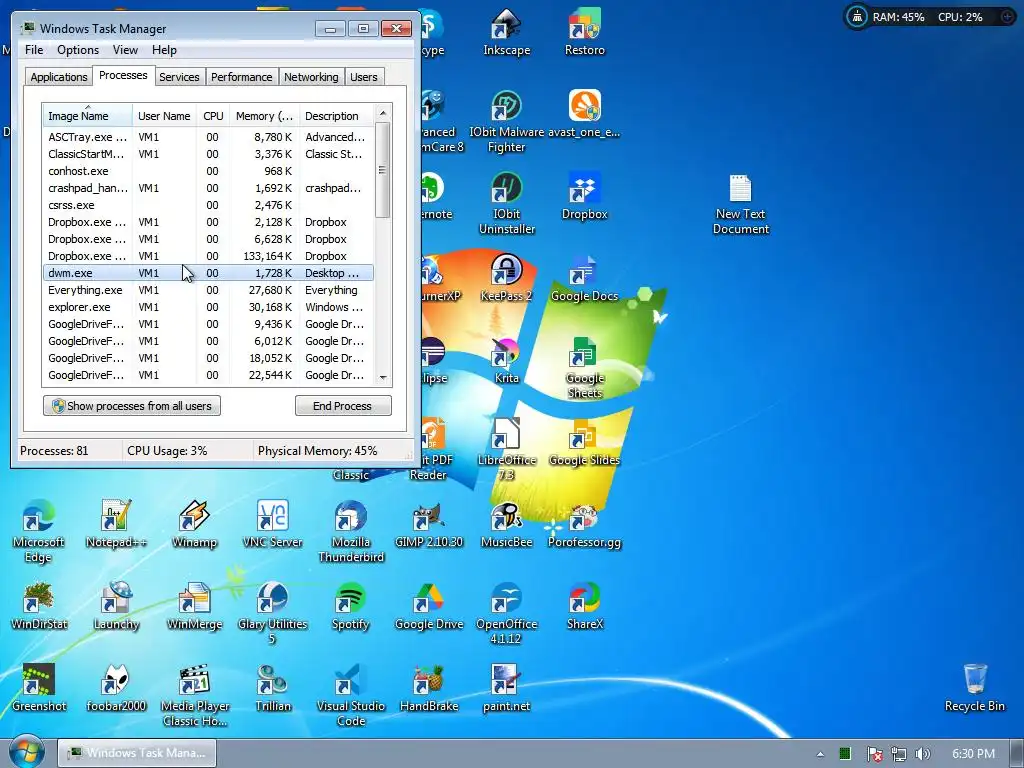1024x768 pixels.
Task: Open Trillian desktop shortcut
Action: click(272, 688)
